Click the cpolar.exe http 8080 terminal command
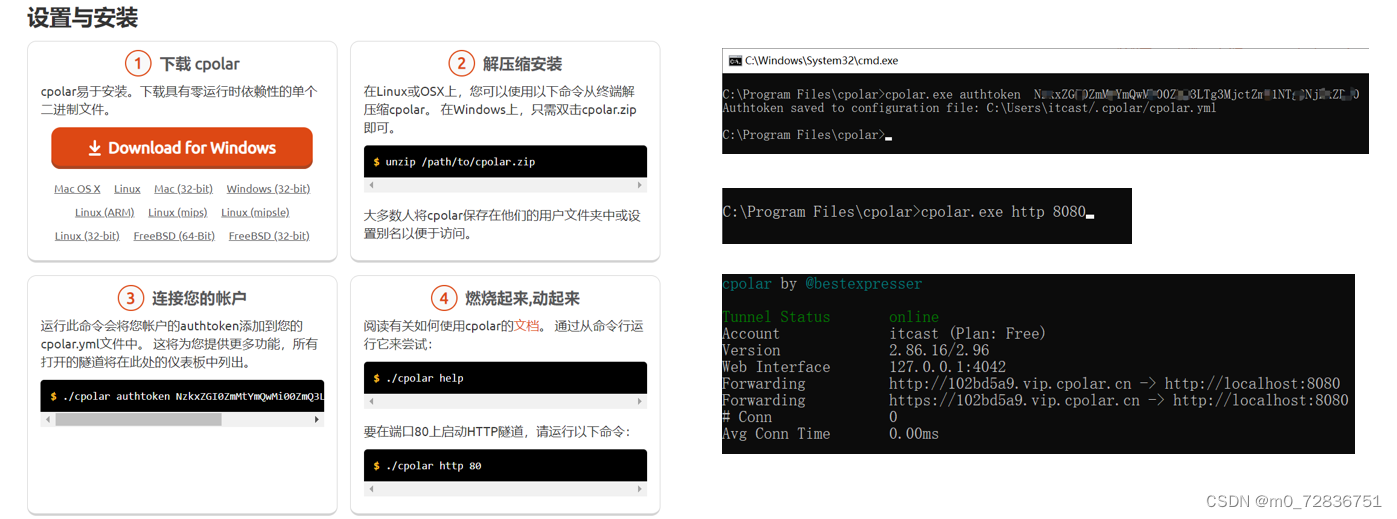The height and width of the screenshot is (519, 1397). click(x=1003, y=212)
